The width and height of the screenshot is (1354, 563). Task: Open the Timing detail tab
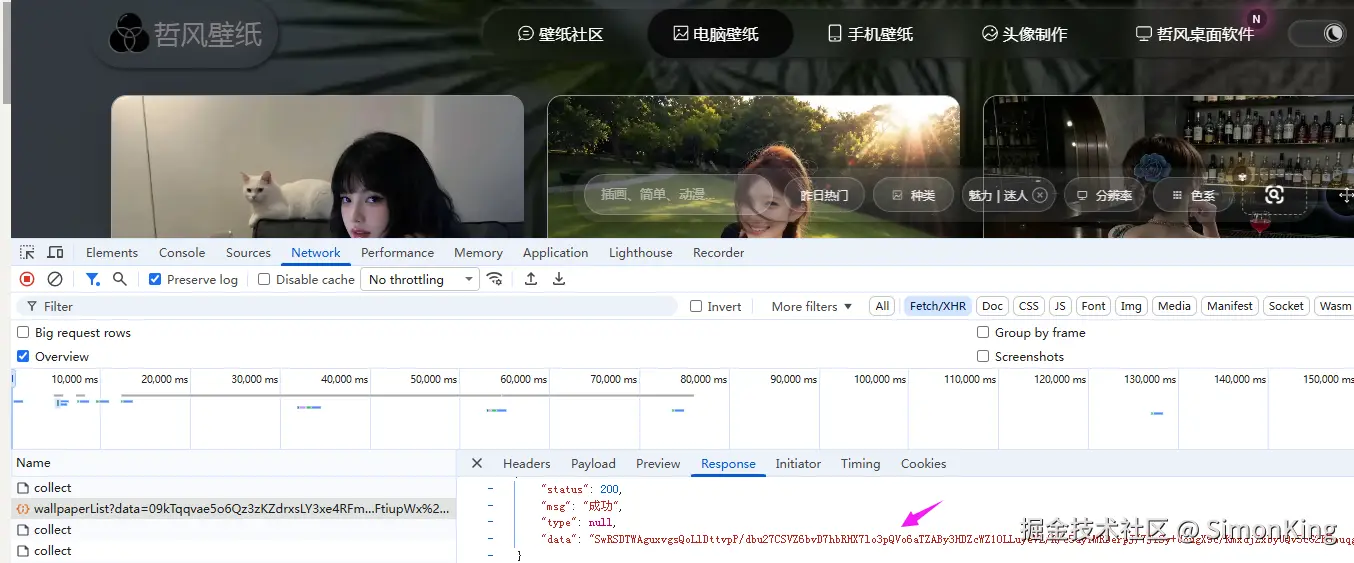tap(860, 463)
